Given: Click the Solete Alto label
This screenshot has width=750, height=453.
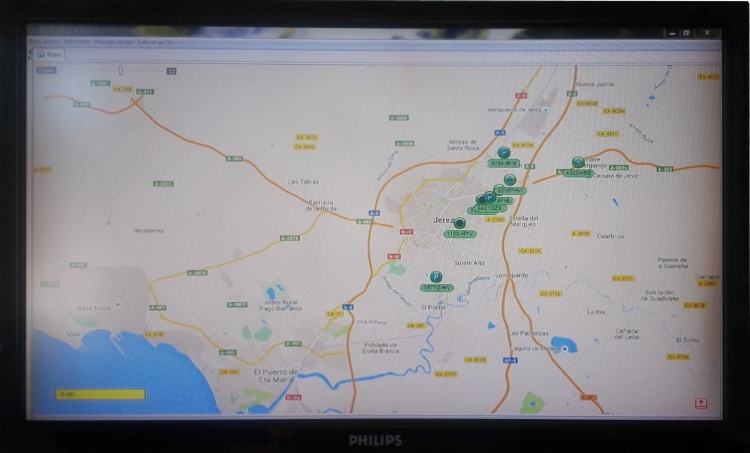Looking at the screenshot, I should click(x=469, y=263).
